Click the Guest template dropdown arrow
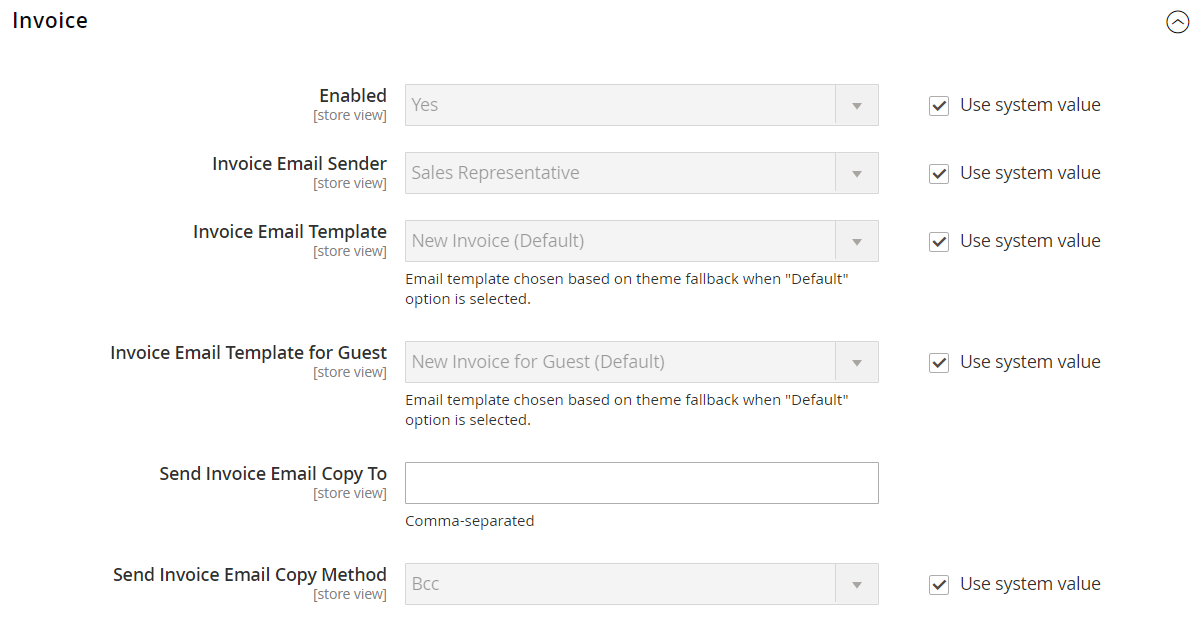This screenshot has height=624, width=1202. pos(857,362)
